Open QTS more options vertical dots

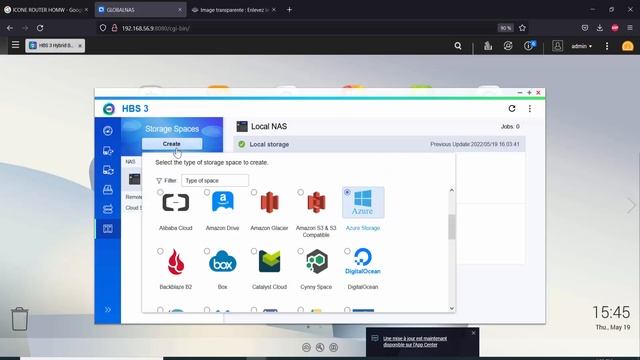coord(607,46)
